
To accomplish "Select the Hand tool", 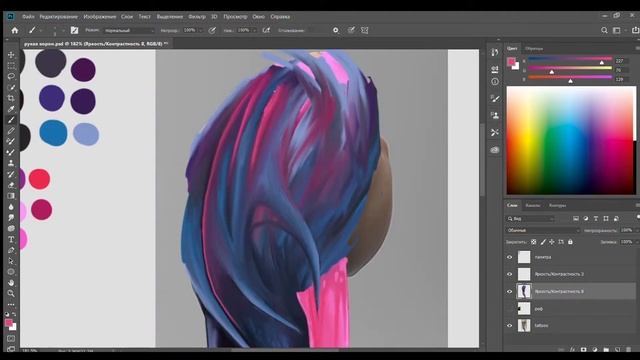I will [11, 282].
